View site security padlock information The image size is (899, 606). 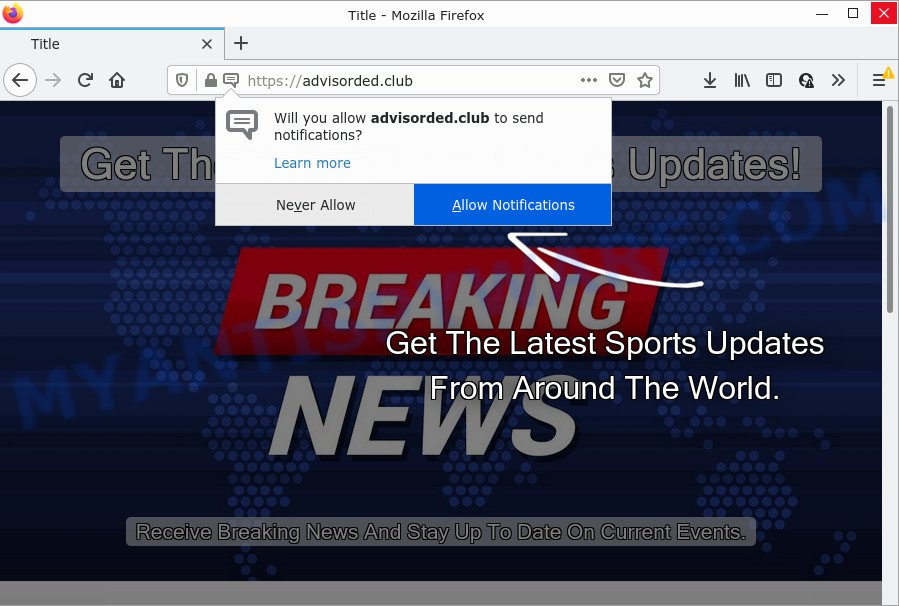[x=210, y=80]
